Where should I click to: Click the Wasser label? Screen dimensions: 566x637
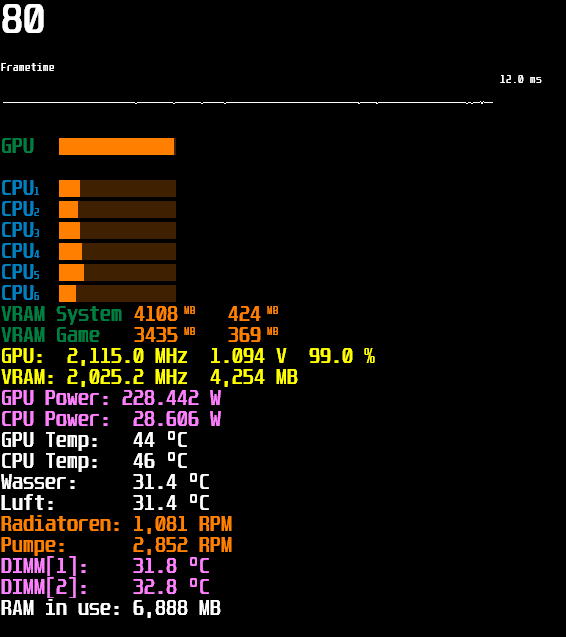coord(39,482)
